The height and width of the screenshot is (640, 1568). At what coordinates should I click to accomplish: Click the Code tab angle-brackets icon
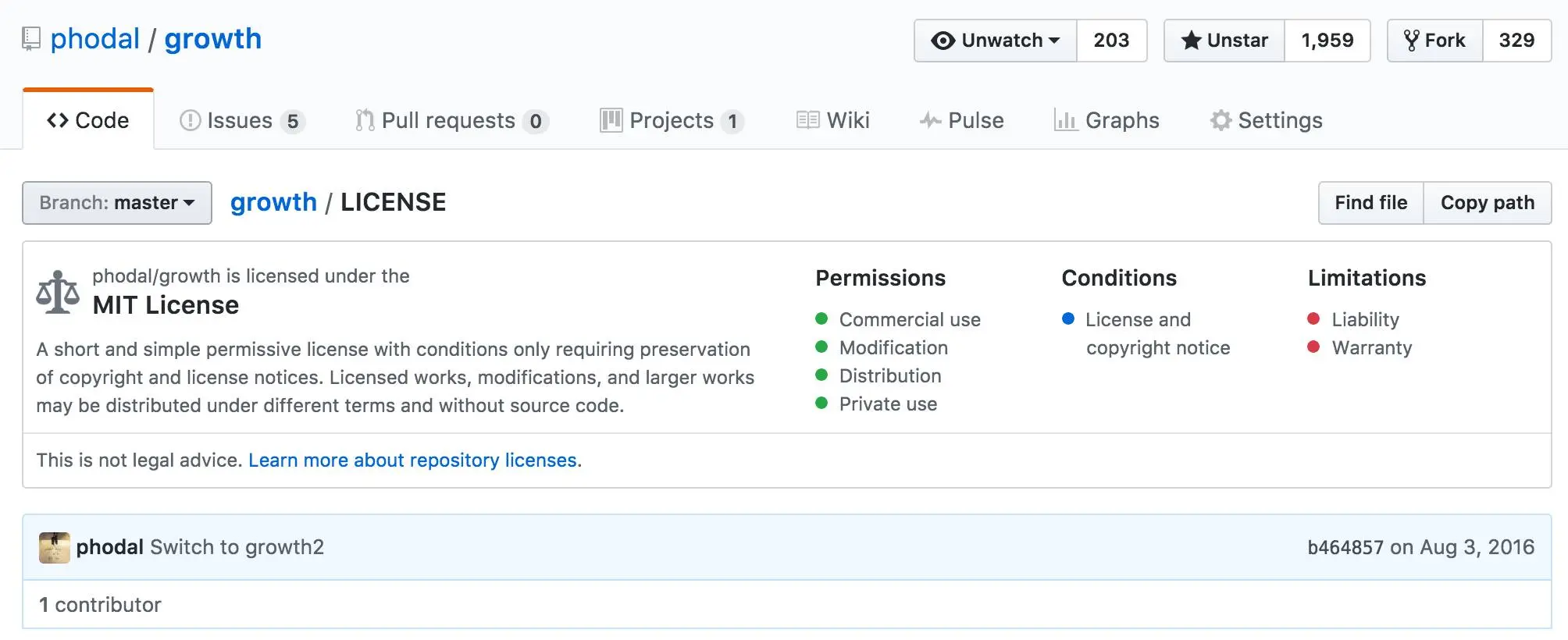(x=58, y=120)
